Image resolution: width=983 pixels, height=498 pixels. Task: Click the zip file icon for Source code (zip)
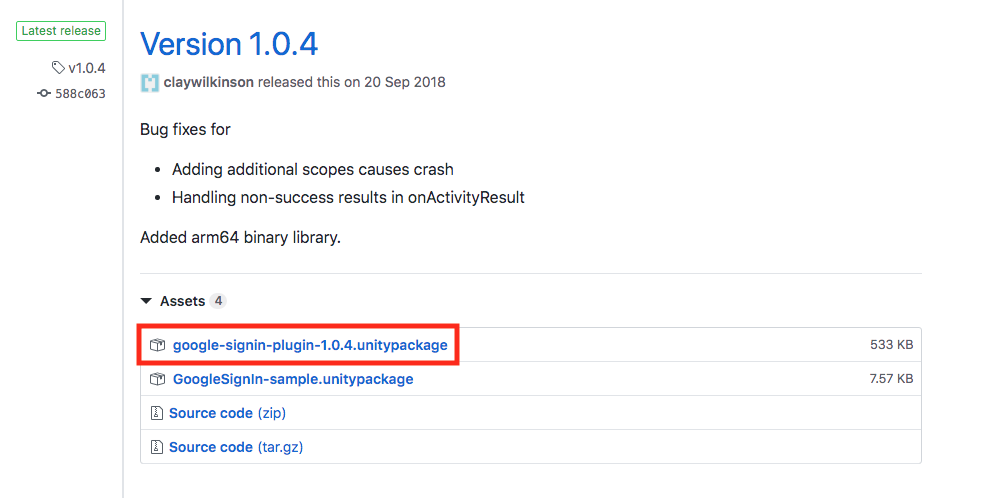(x=157, y=413)
